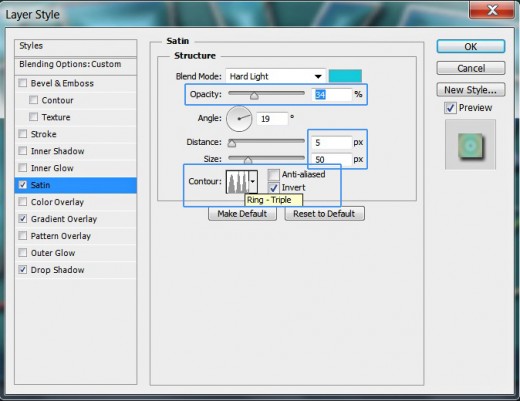
Task: Click the Angle dial control
Action: point(239,119)
